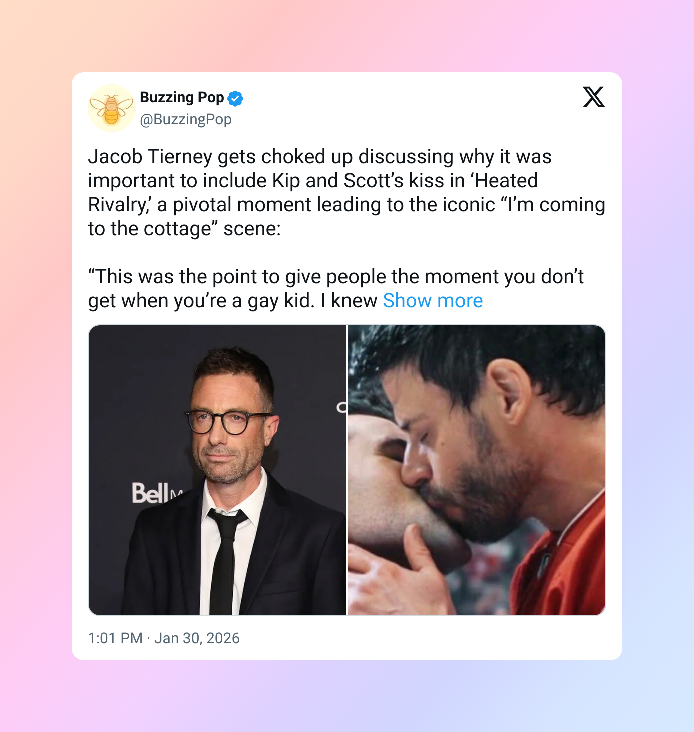Click the 1:01 PM timestamp
Viewport: 694px width, 732px height.
click(115, 638)
